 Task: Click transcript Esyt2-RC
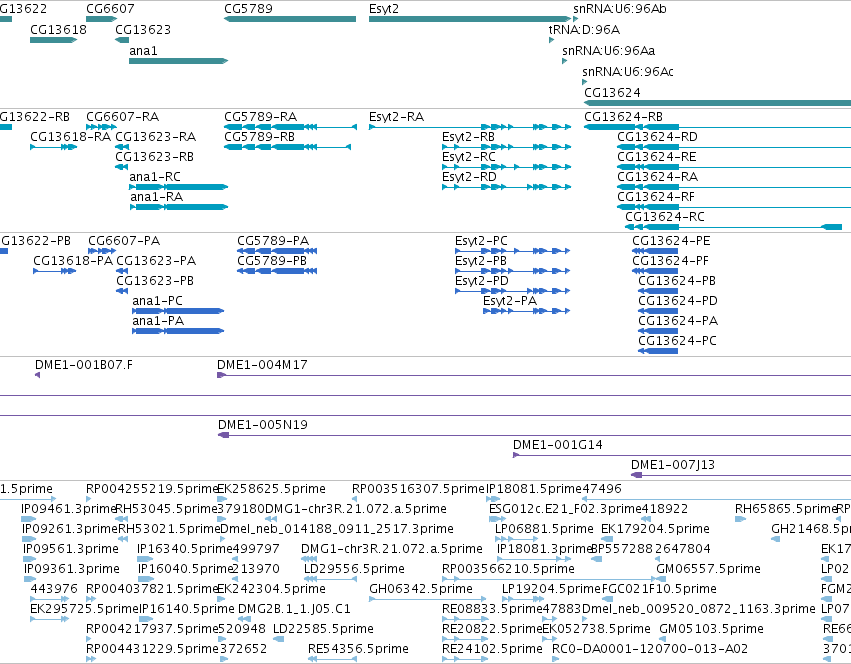pyautogui.click(x=469, y=157)
